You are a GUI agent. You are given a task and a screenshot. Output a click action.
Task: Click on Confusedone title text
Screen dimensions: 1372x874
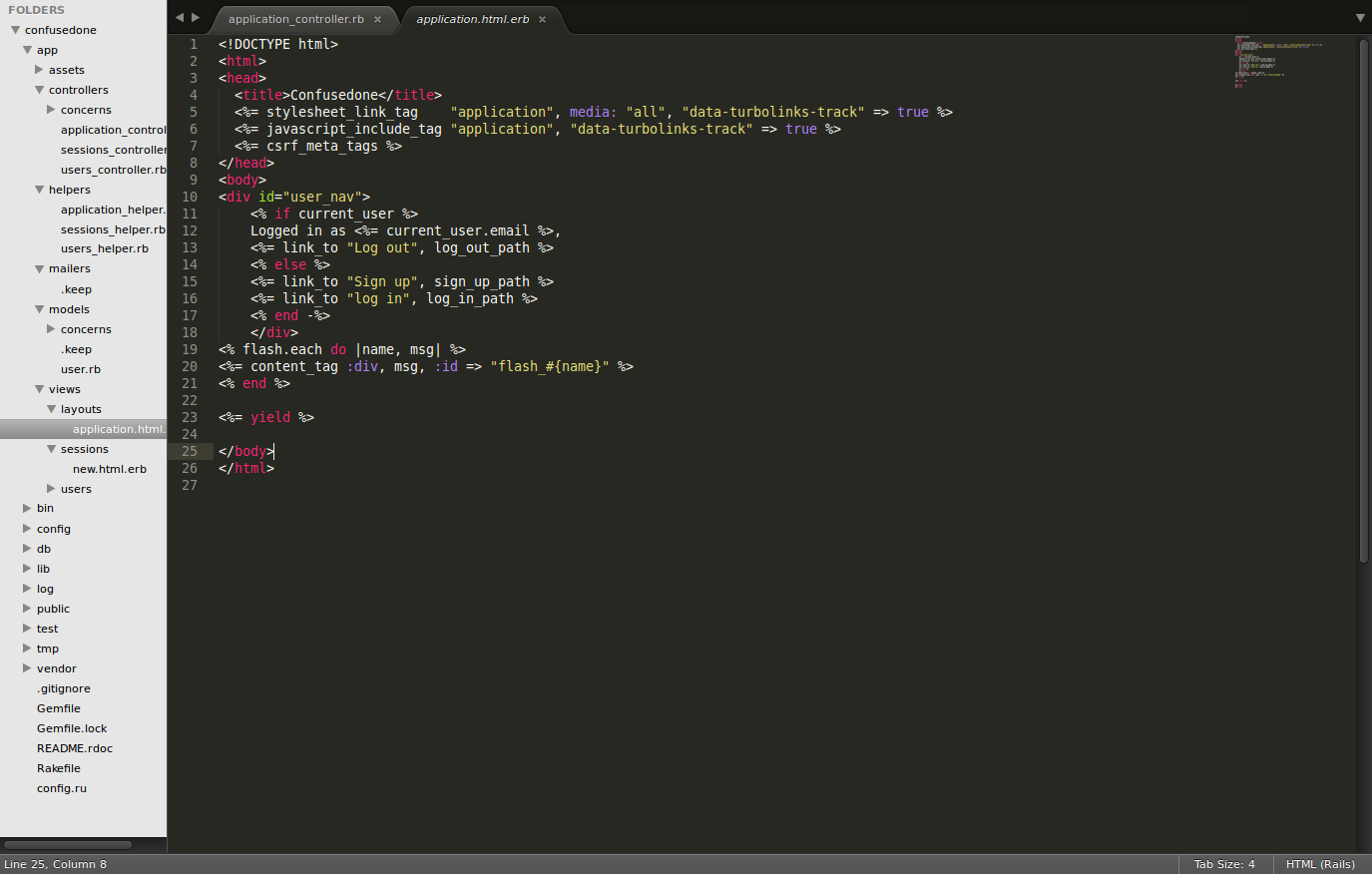click(x=334, y=95)
